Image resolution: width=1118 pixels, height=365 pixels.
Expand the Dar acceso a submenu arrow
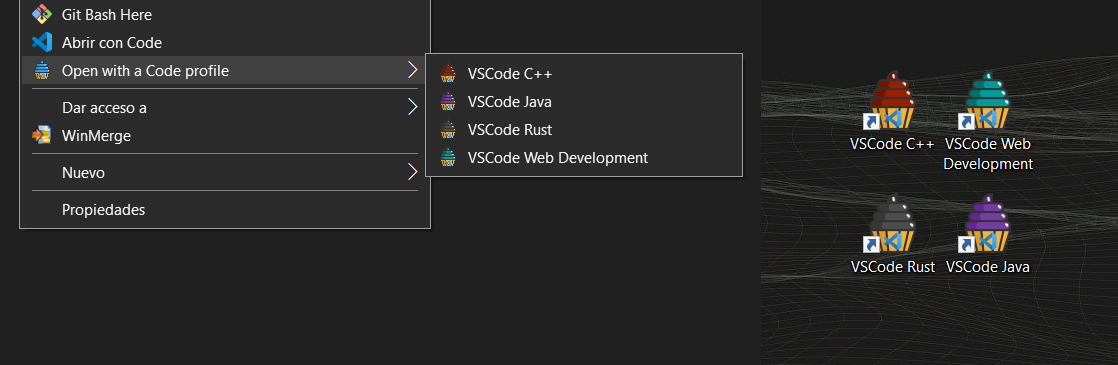coord(412,107)
